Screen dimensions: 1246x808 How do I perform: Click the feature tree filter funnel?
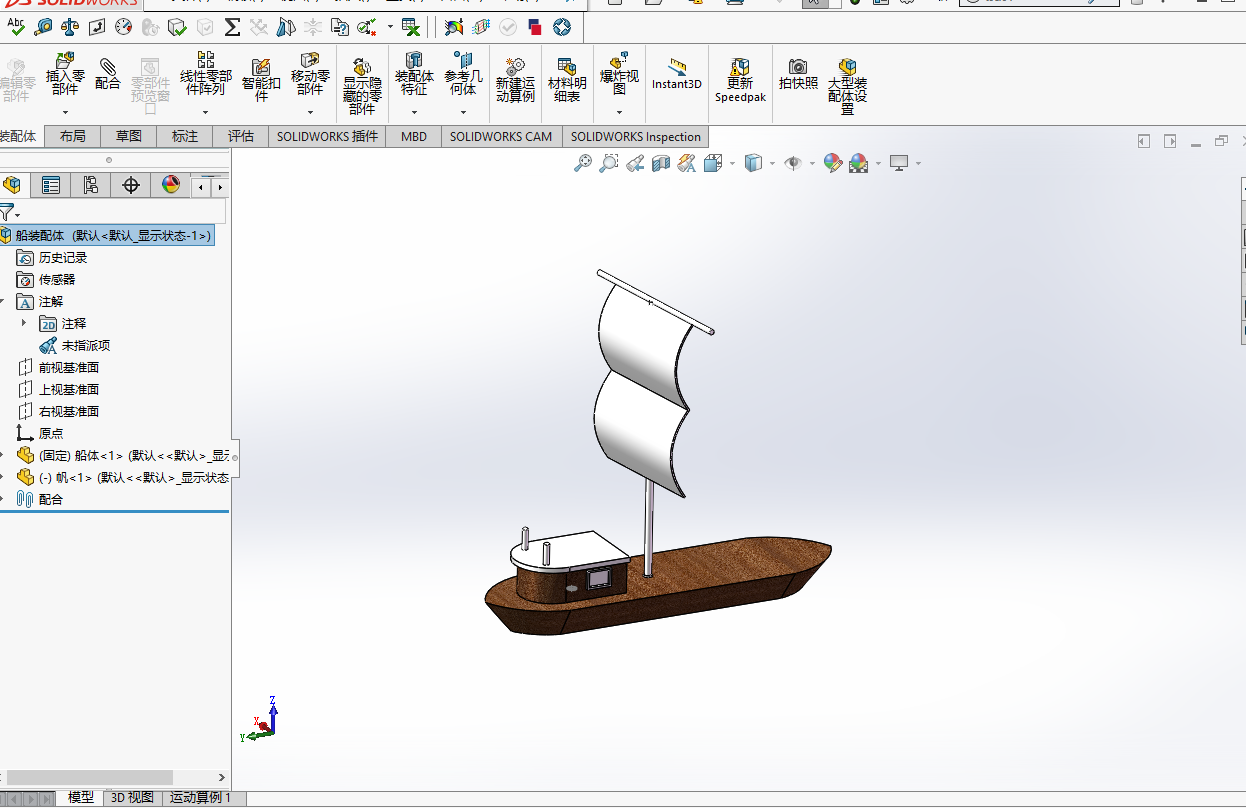(x=7, y=212)
